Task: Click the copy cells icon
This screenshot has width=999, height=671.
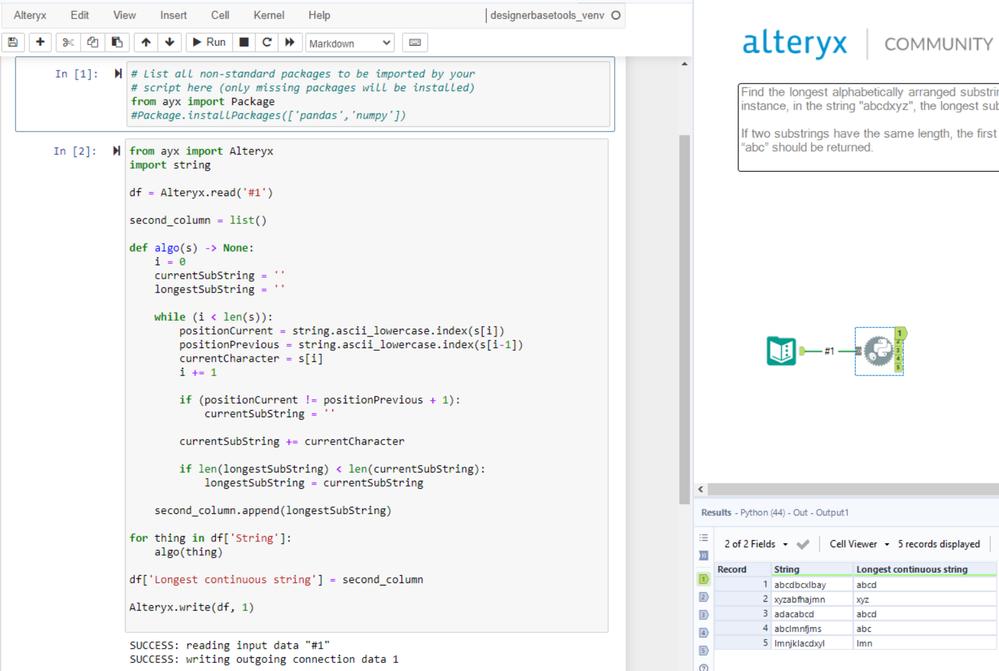Action: tap(93, 42)
